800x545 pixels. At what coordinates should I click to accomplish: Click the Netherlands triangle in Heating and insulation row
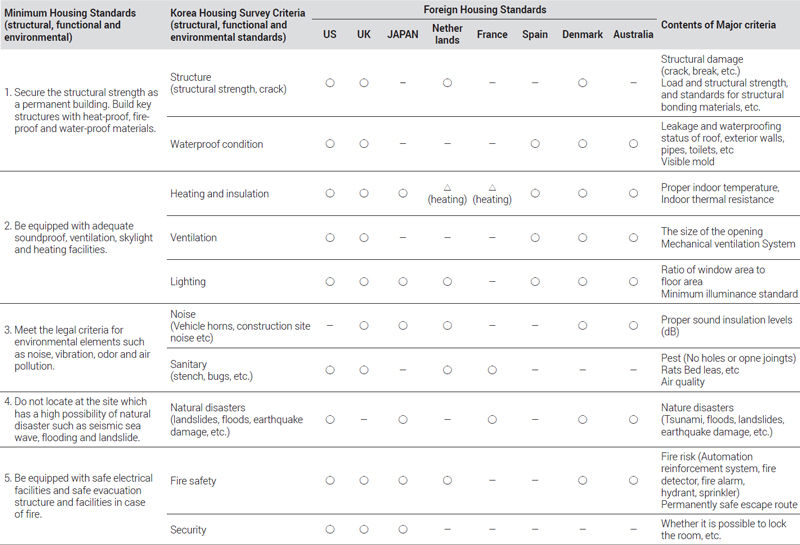[447, 187]
